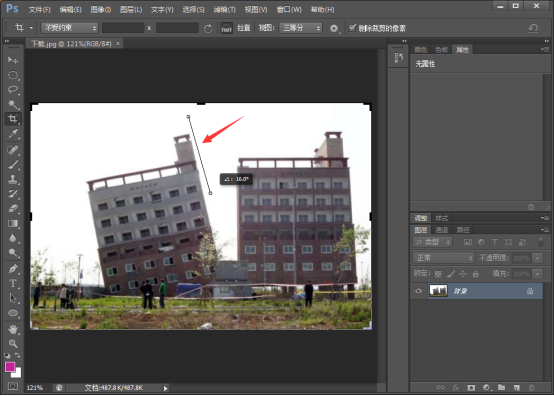Select the Magic Wand tool
The image size is (554, 396).
[x=13, y=104]
